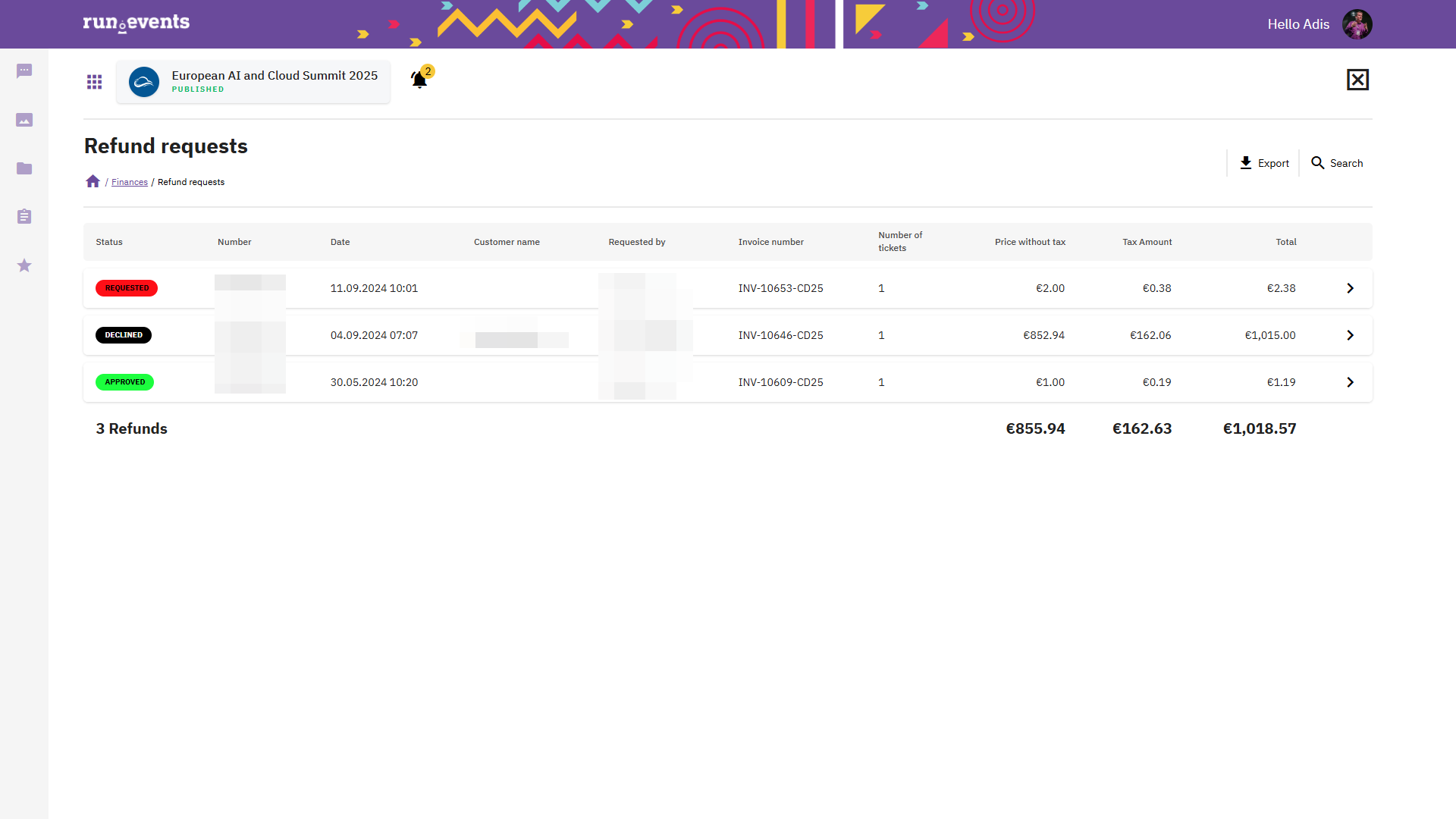The image size is (1456, 819).
Task: Click the run.events logo
Action: 136,23
